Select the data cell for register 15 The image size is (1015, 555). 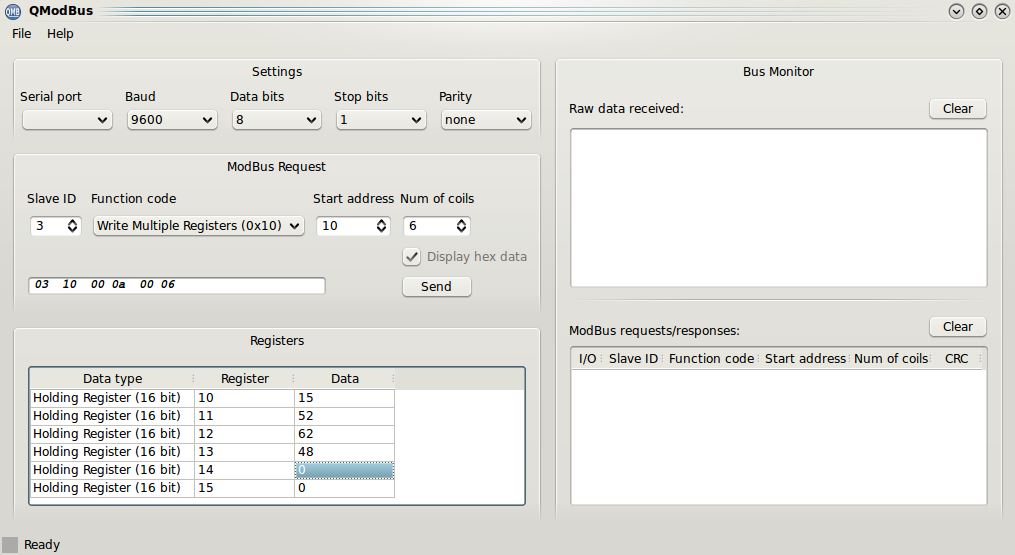[344, 488]
